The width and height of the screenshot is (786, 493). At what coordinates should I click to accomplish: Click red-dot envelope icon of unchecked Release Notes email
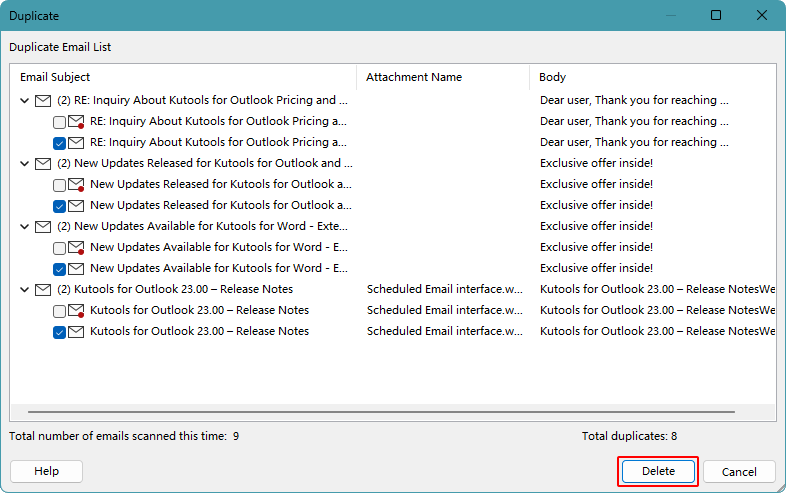(76, 311)
